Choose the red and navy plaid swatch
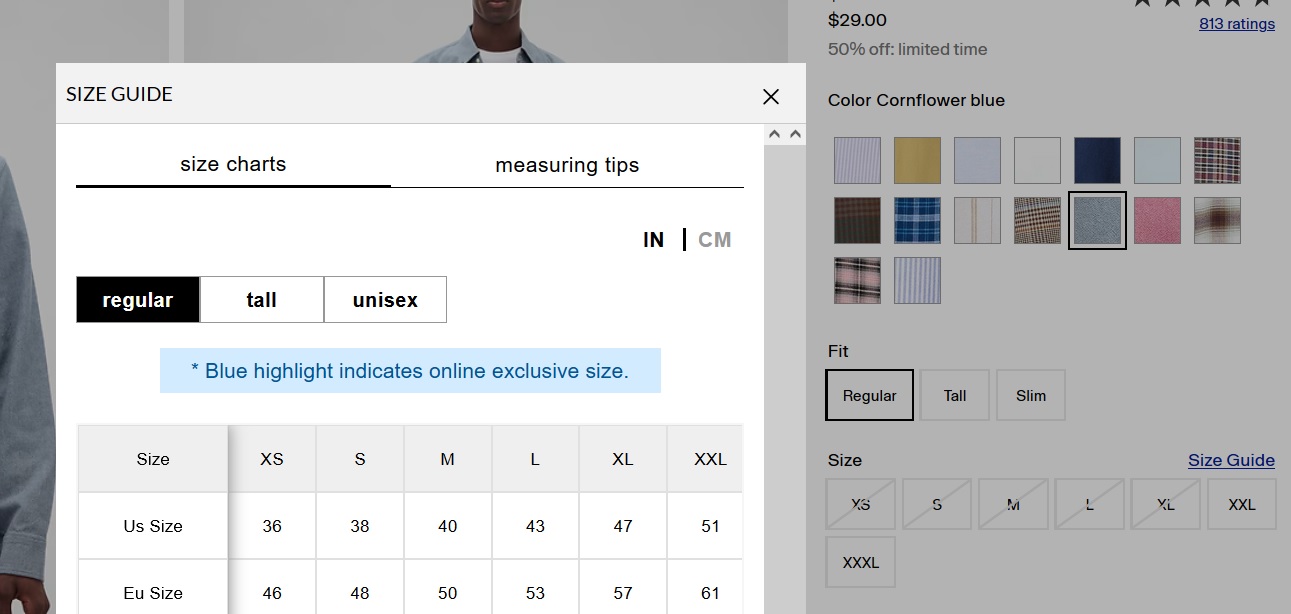 1217,160
